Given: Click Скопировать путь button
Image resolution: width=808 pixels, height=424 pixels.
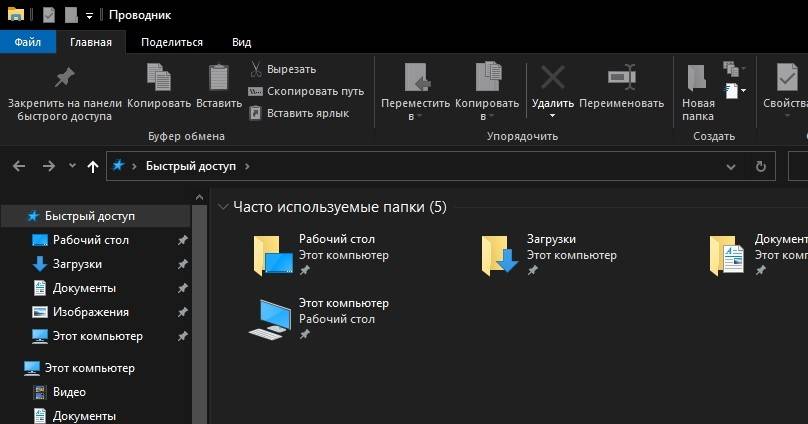Looking at the screenshot, I should pos(306,91).
